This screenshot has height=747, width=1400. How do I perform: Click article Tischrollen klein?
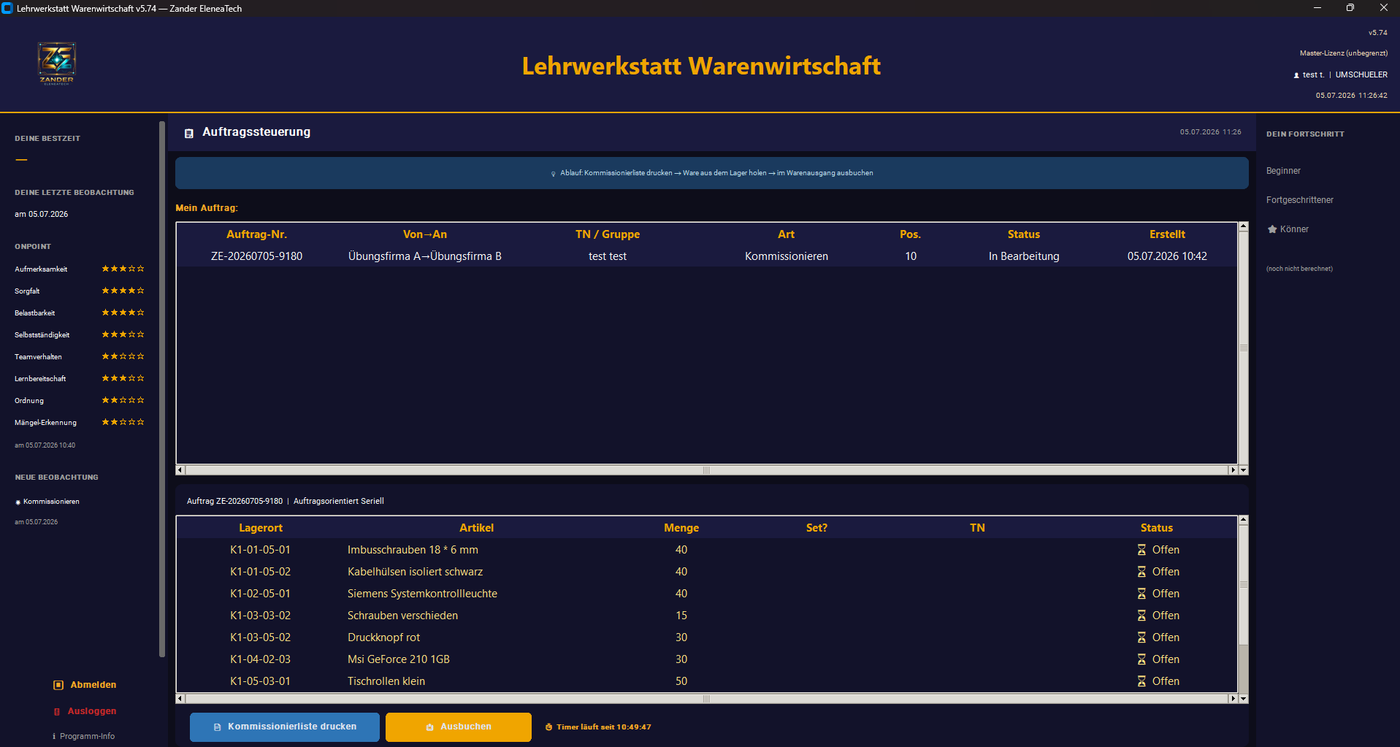[x=386, y=682]
